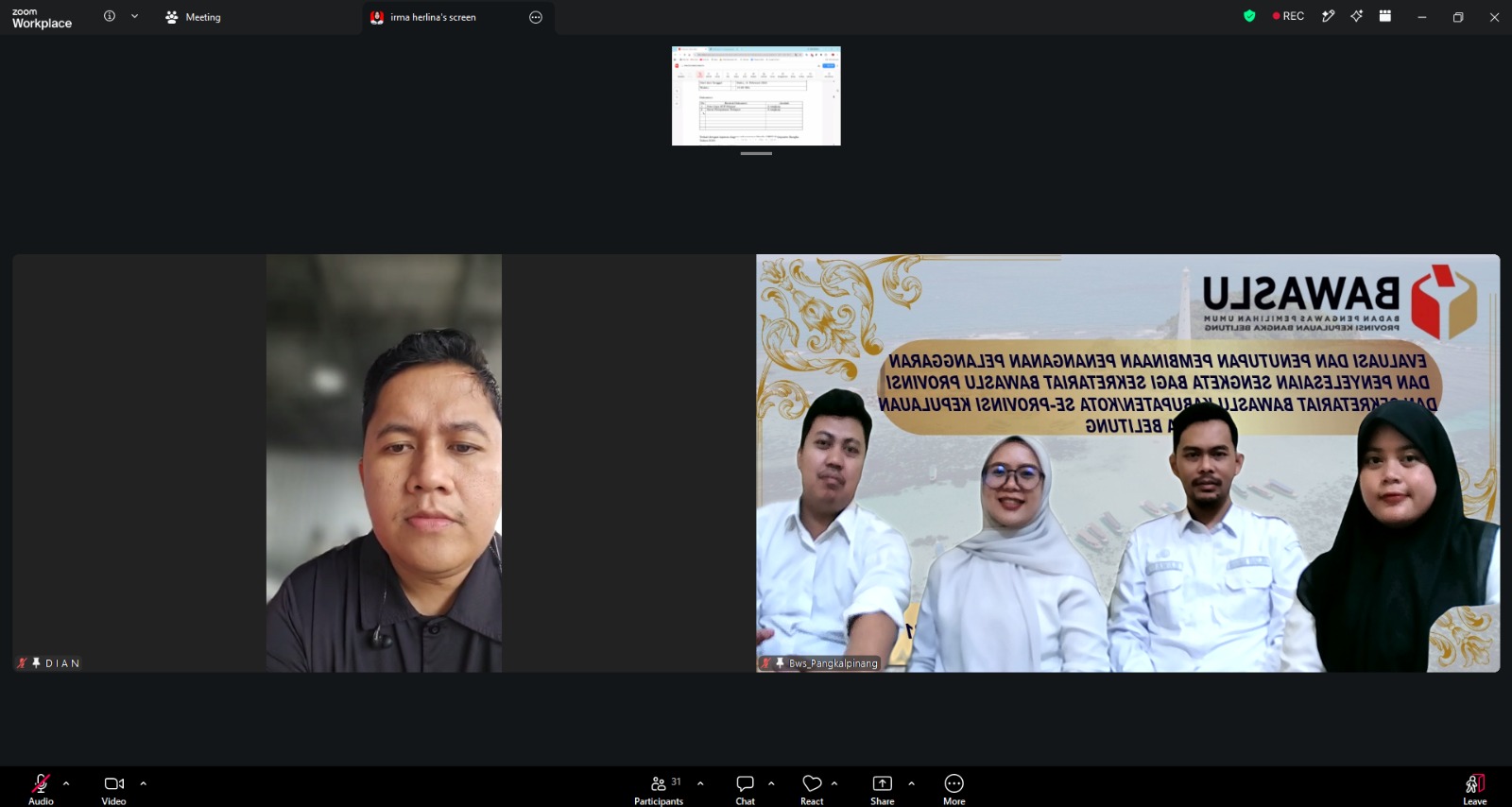This screenshot has width=1512, height=807.
Task: Open the Chat panel
Action: pos(746,789)
